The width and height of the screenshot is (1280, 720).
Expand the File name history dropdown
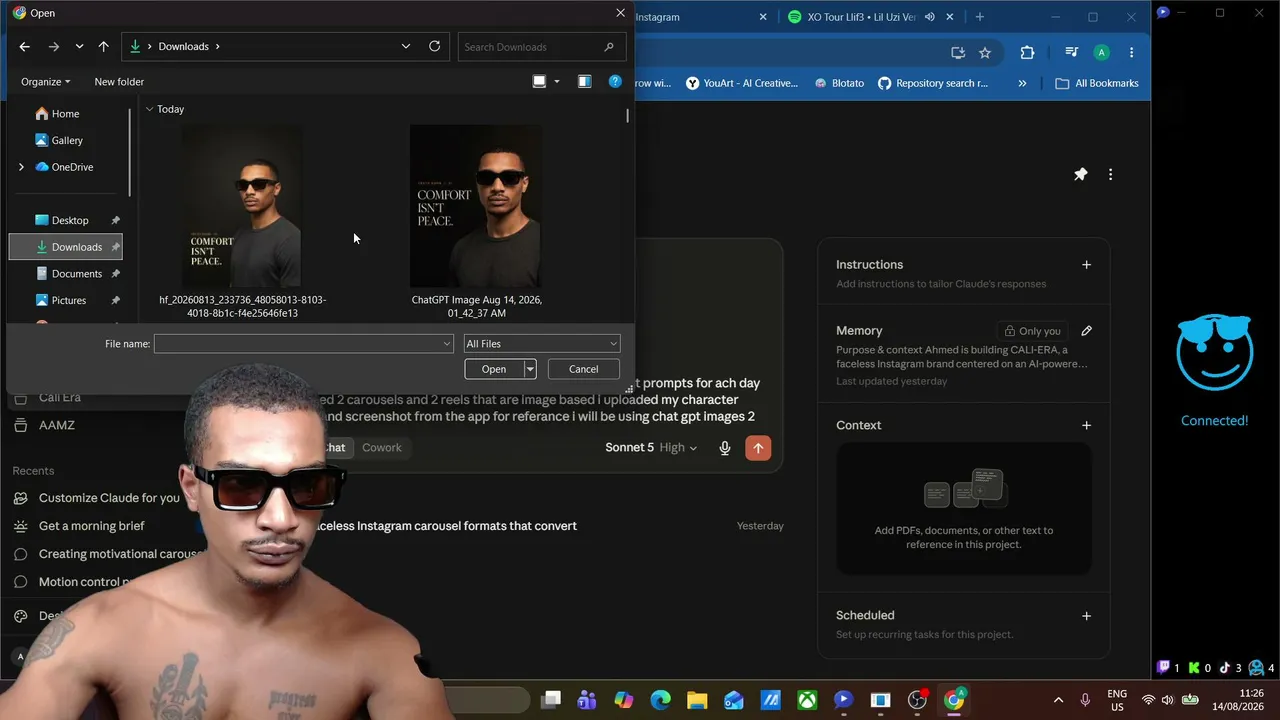pyautogui.click(x=446, y=344)
